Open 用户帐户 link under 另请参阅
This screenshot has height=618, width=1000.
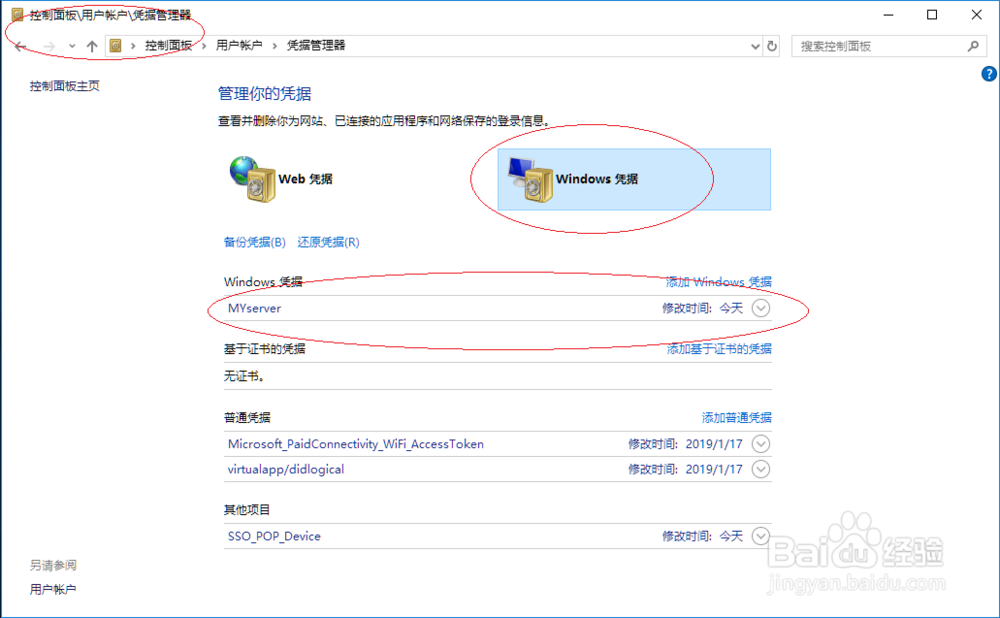[x=53, y=589]
